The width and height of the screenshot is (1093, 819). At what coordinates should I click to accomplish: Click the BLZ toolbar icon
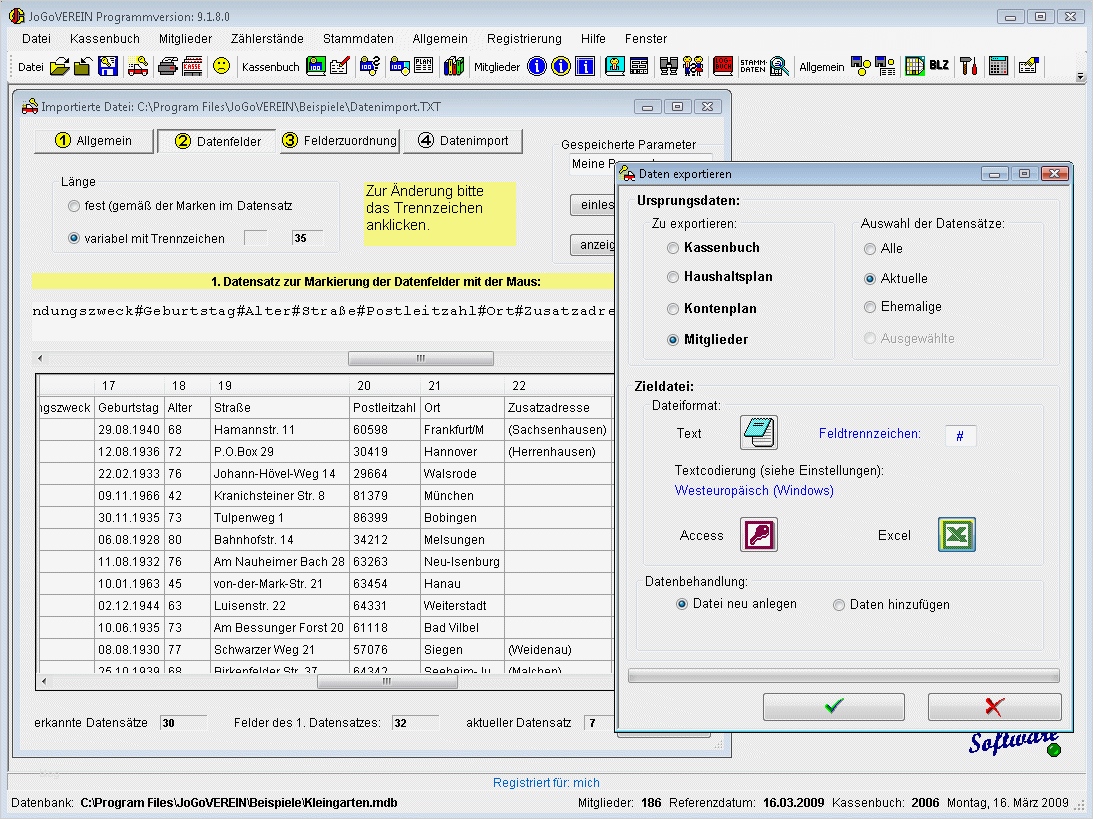pos(939,67)
